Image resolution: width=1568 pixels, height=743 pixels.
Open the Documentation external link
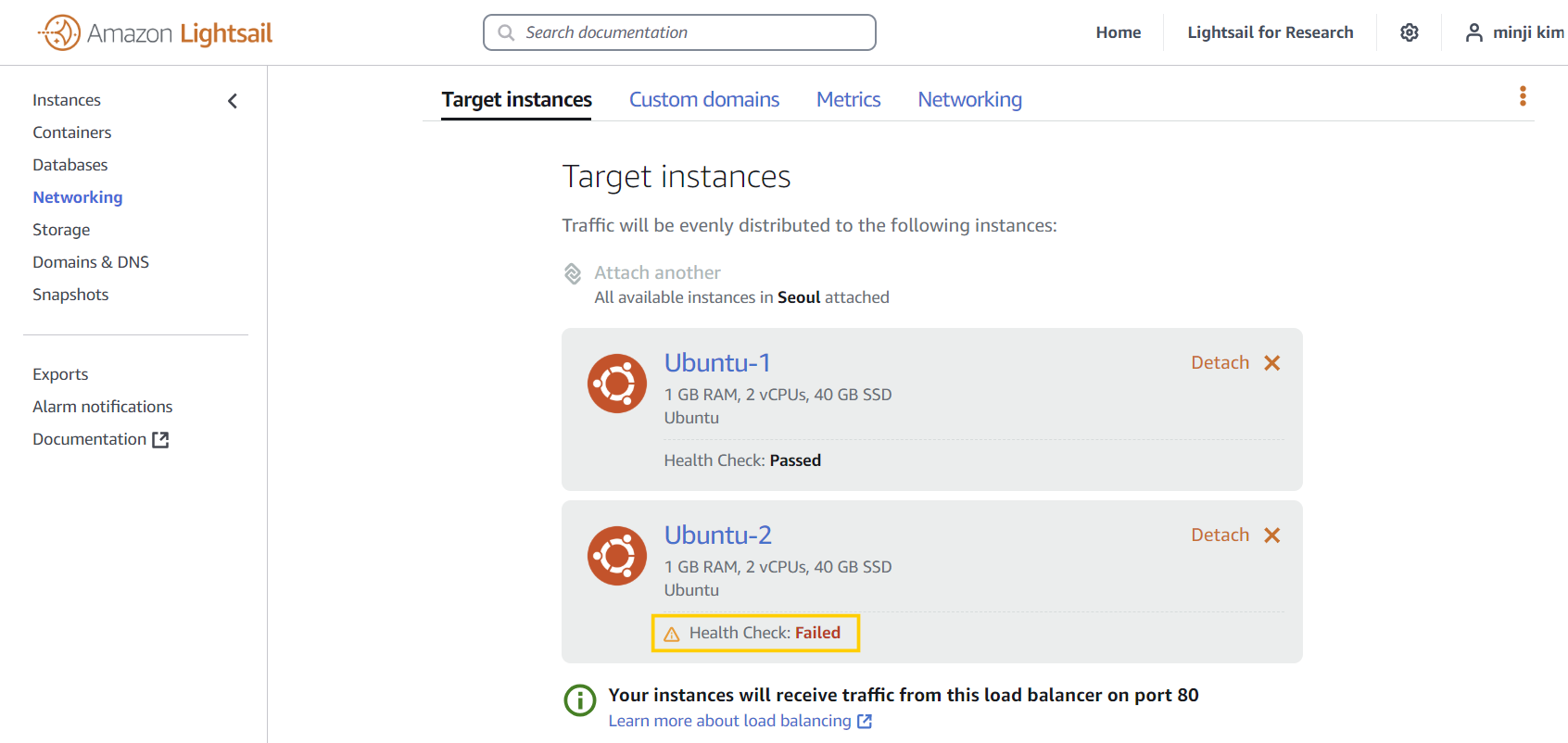point(100,439)
